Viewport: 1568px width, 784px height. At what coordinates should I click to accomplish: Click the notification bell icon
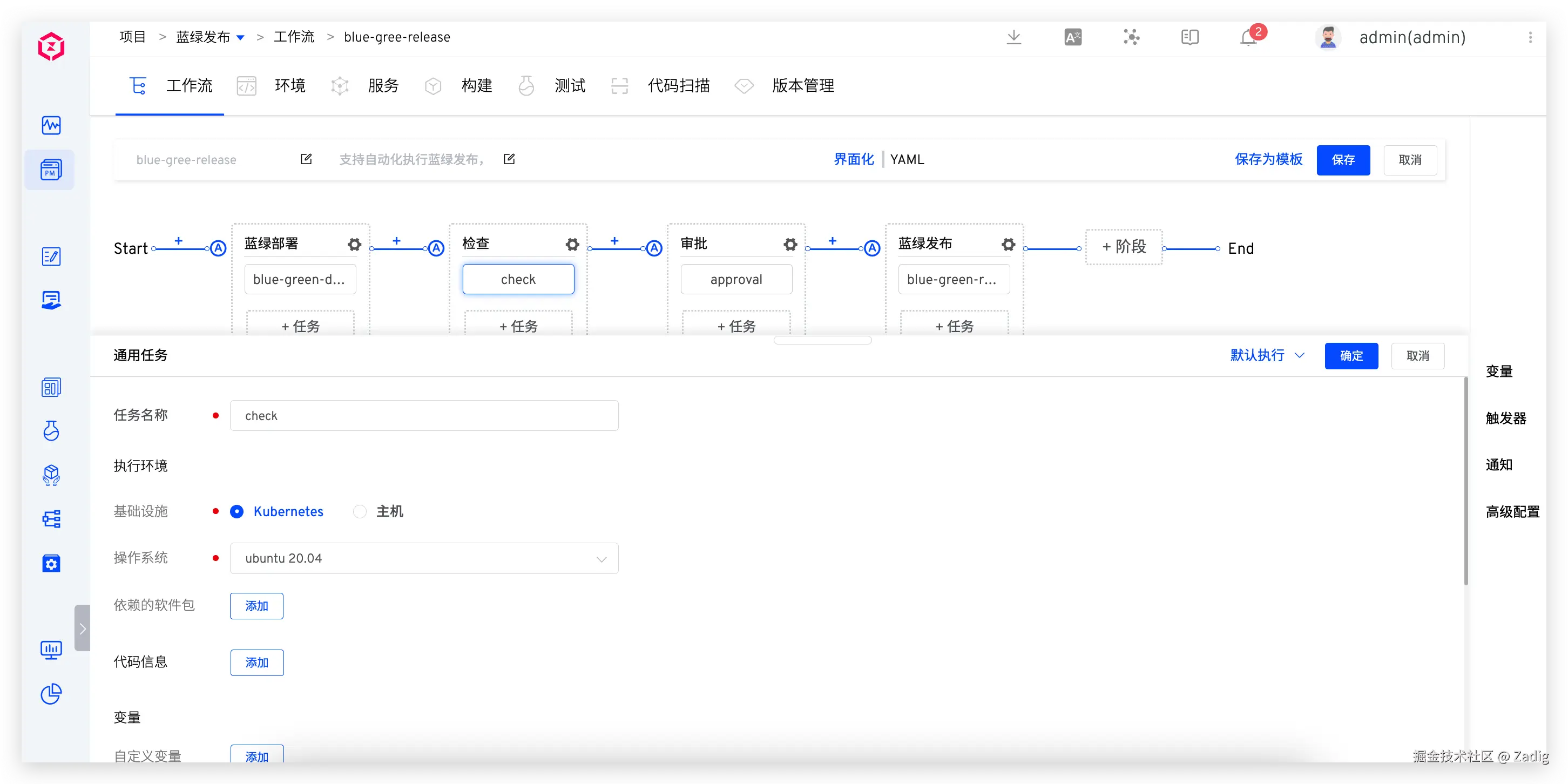point(1248,38)
